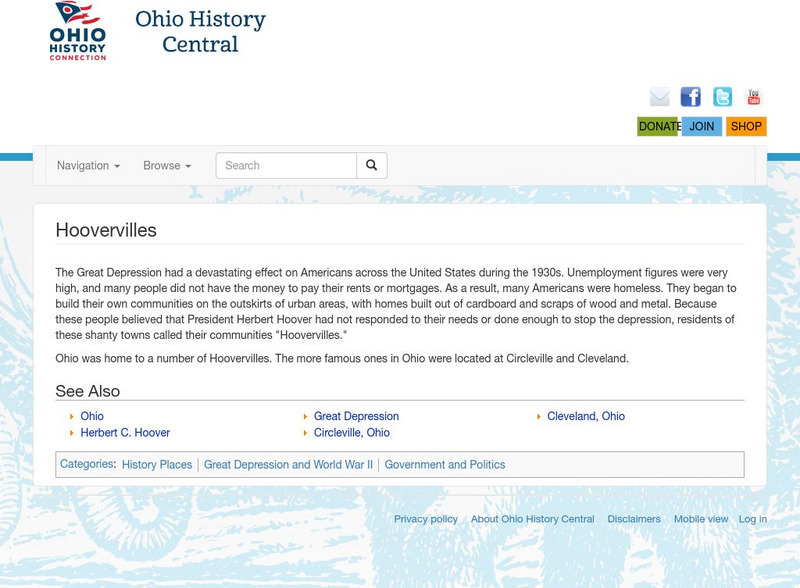This screenshot has height=588, width=800.
Task: Click the Log in link
Action: pos(753,519)
